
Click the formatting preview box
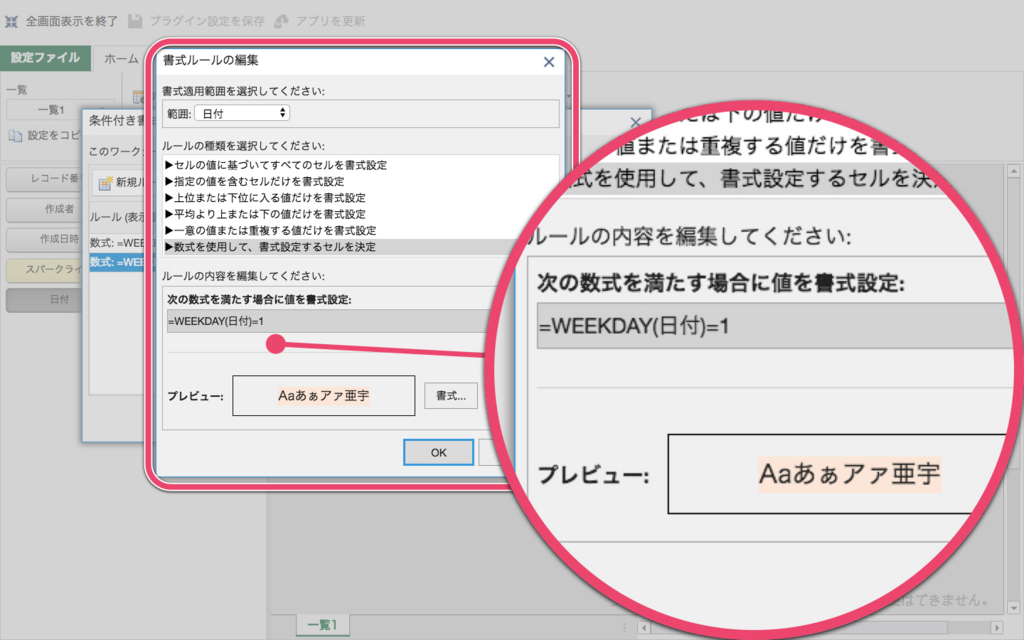pyautogui.click(x=323, y=395)
